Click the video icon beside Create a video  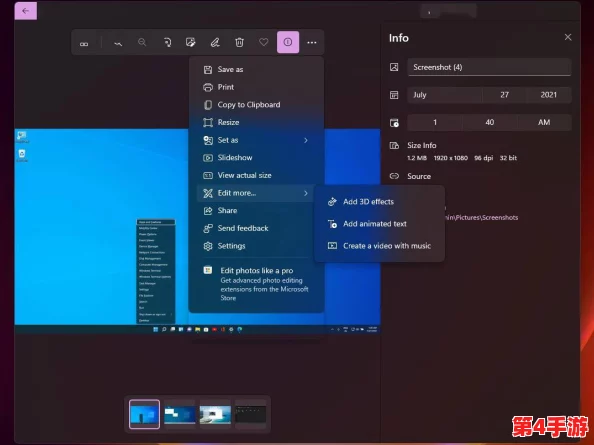332,246
